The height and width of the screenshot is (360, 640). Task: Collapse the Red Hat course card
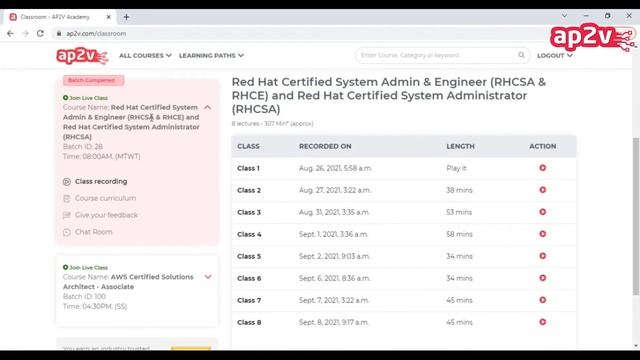(x=208, y=107)
